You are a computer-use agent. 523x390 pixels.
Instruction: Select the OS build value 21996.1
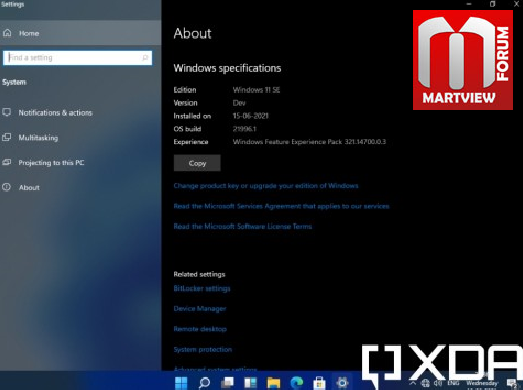pos(244,129)
